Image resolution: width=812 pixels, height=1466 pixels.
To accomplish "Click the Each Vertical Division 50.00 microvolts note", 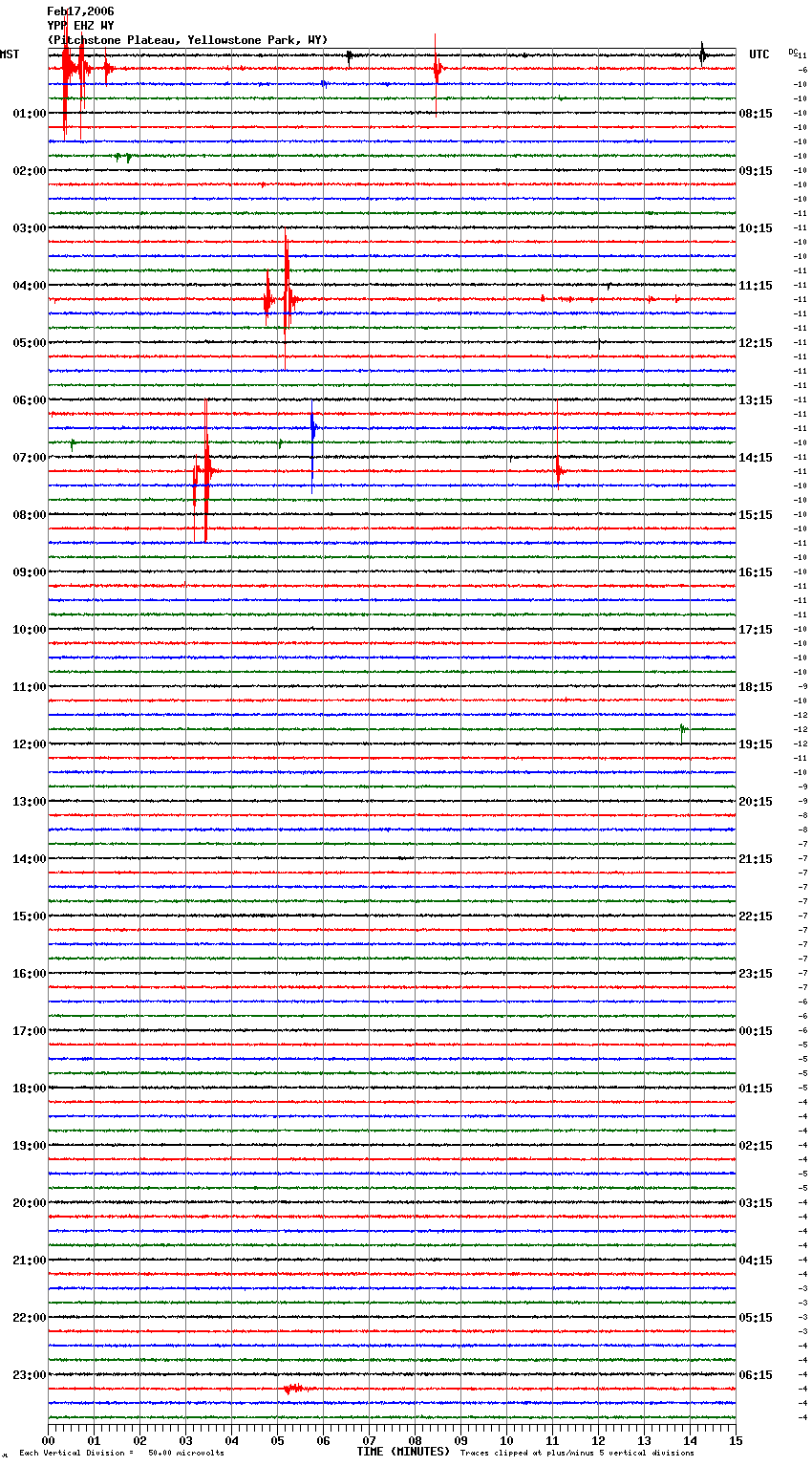I will coord(121,1453).
